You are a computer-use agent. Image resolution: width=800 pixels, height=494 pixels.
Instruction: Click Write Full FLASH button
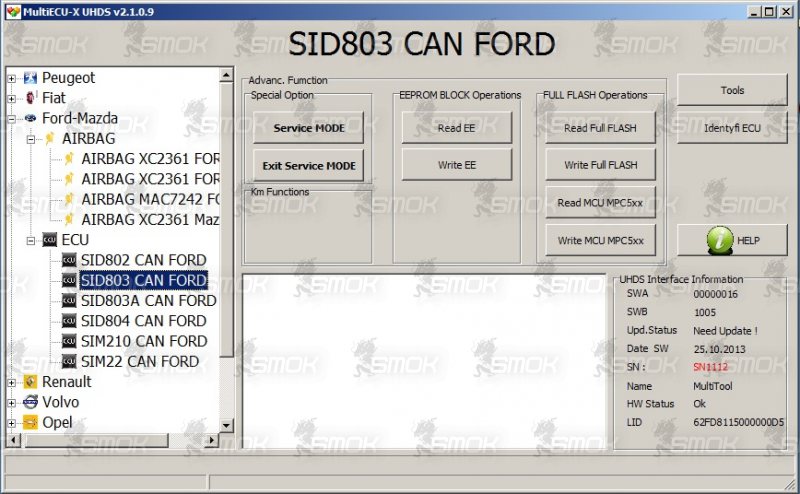(601, 165)
